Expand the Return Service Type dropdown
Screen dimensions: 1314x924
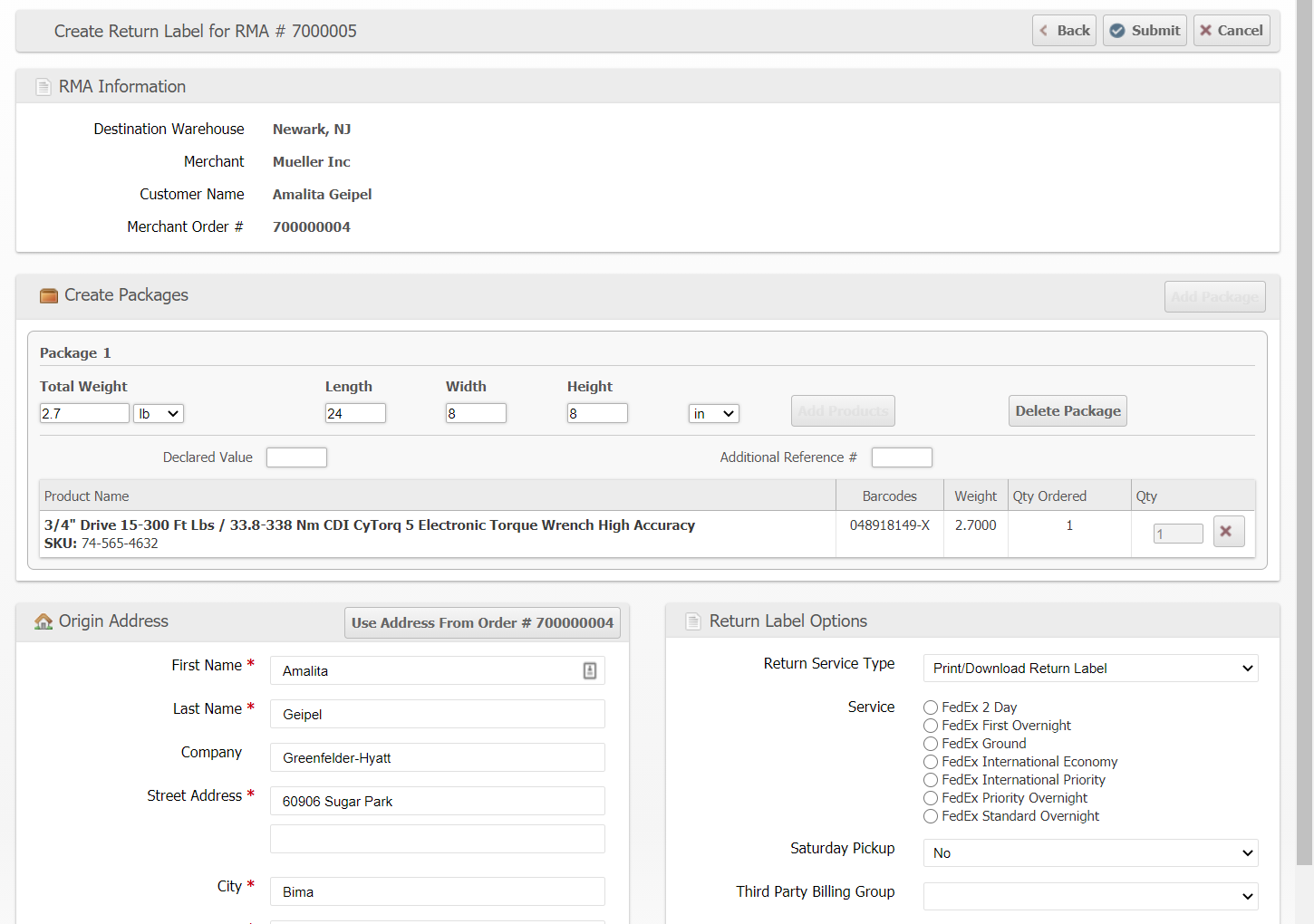click(1090, 669)
